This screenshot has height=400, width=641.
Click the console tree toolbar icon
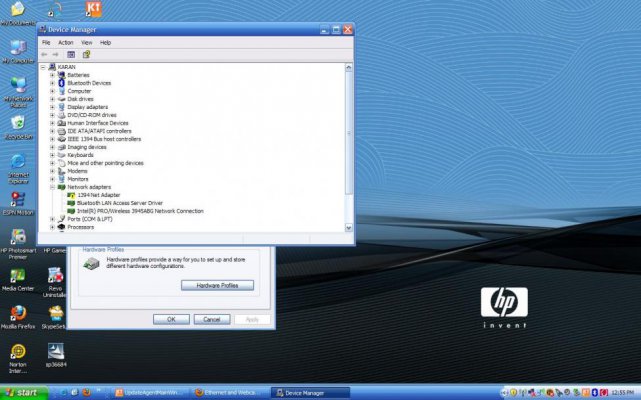pyautogui.click(x=71, y=54)
